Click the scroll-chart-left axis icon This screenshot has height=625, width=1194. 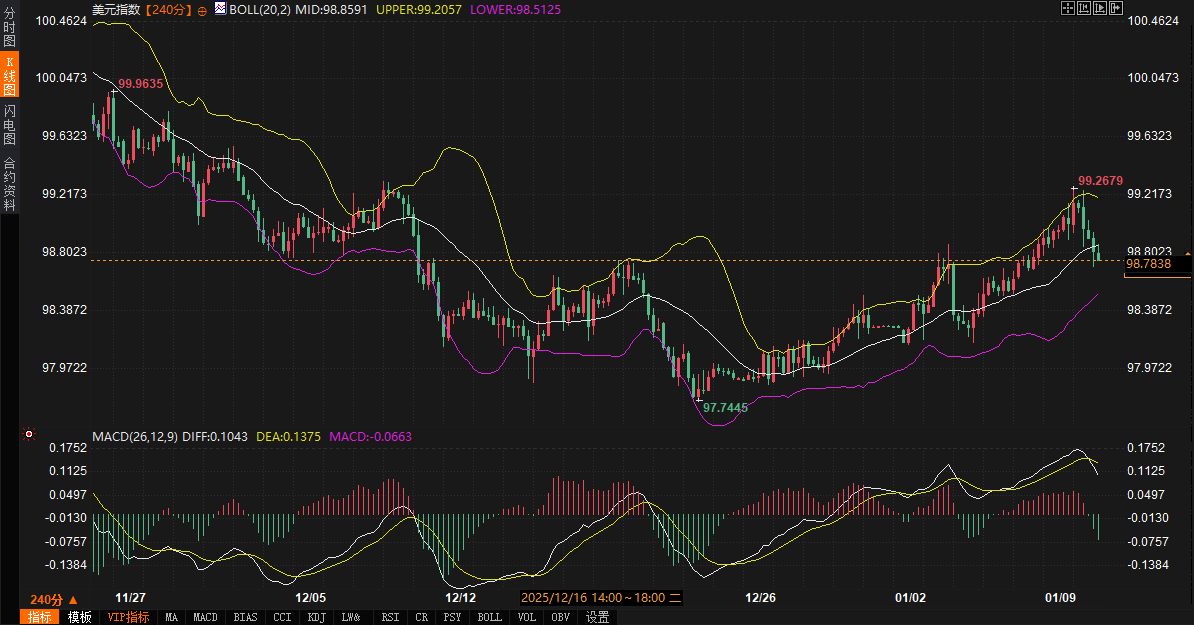[1083, 8]
